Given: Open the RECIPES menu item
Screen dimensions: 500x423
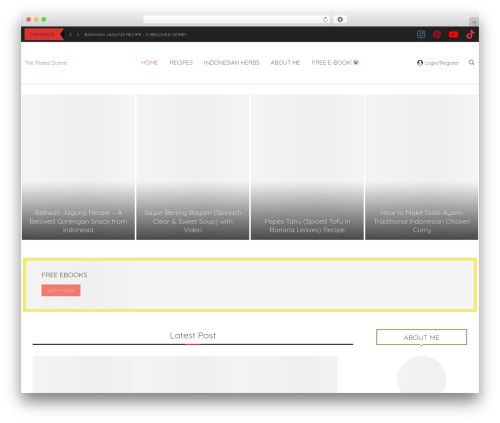Looking at the screenshot, I should 181,63.
